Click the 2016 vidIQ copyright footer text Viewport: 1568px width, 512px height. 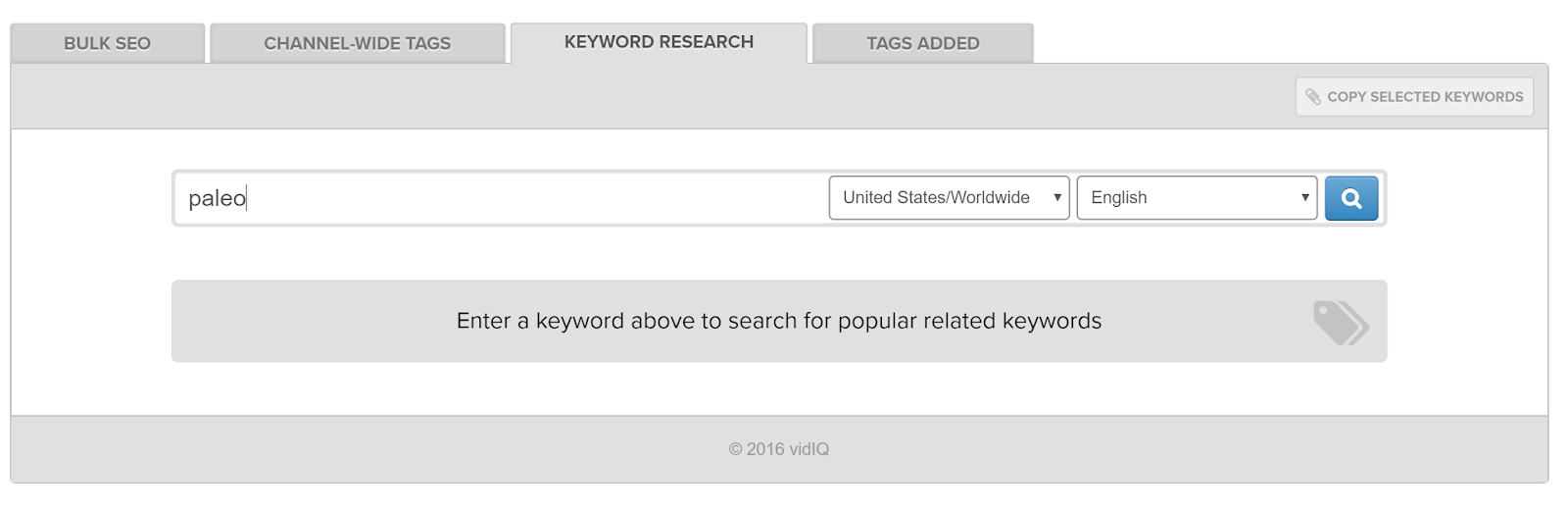(778, 449)
